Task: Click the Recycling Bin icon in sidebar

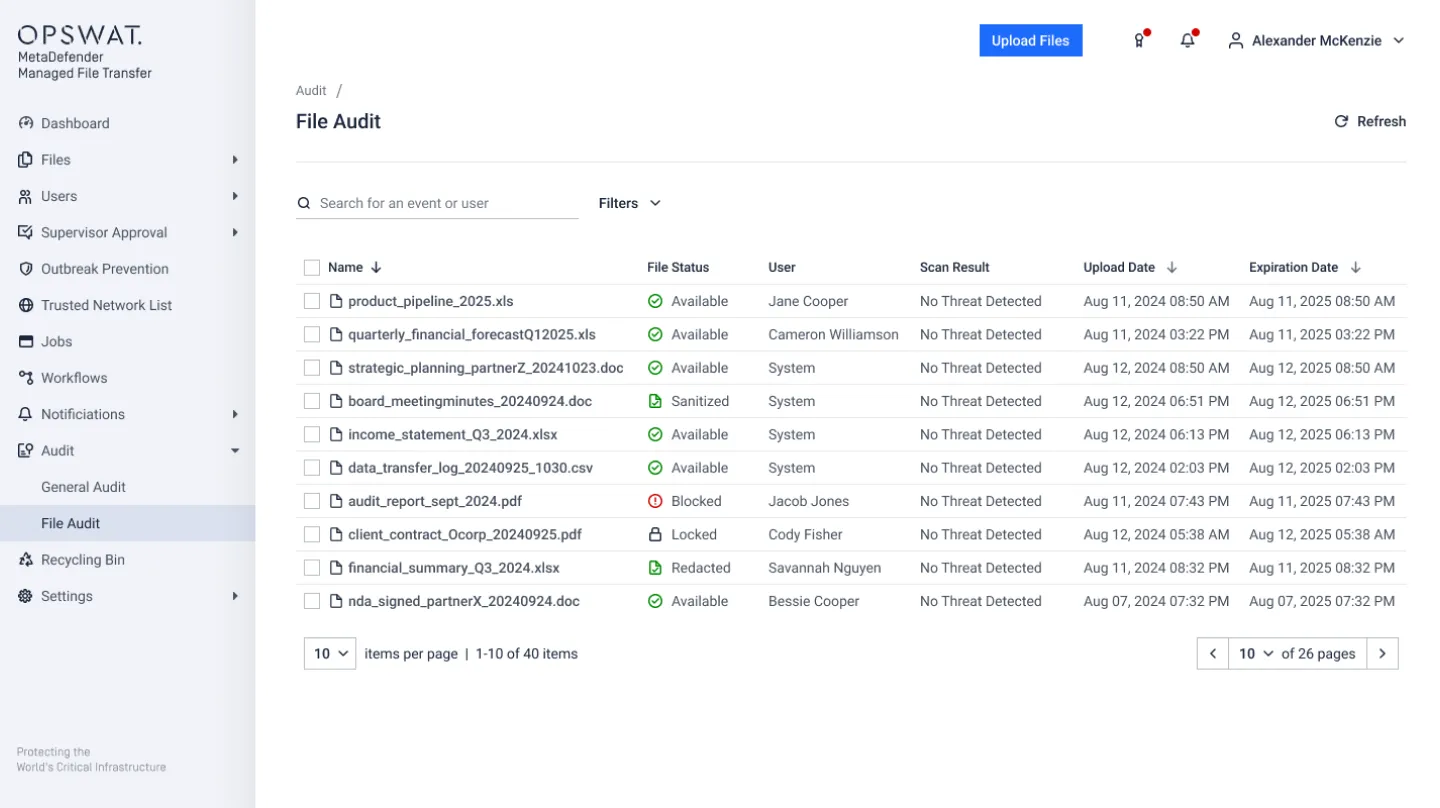Action: click(x=26, y=560)
